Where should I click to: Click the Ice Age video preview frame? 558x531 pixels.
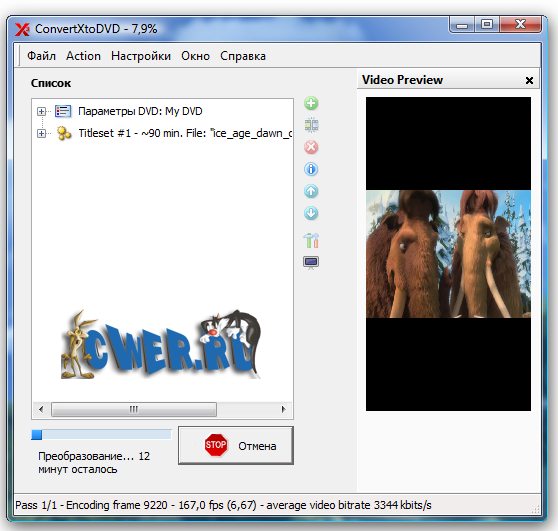click(x=448, y=254)
